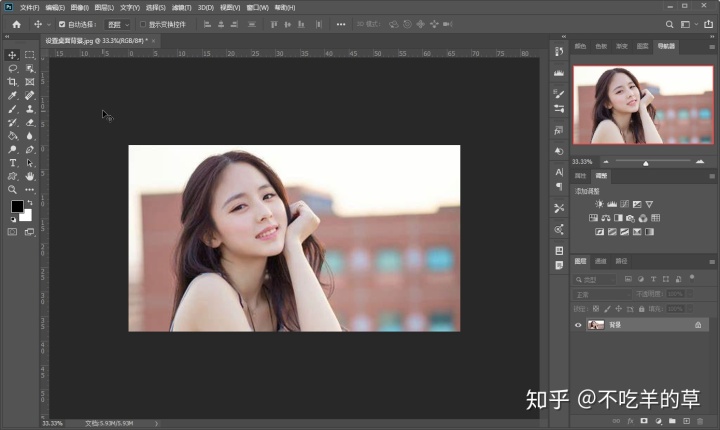Select the Eraser tool
720x430 pixels.
tap(30, 122)
